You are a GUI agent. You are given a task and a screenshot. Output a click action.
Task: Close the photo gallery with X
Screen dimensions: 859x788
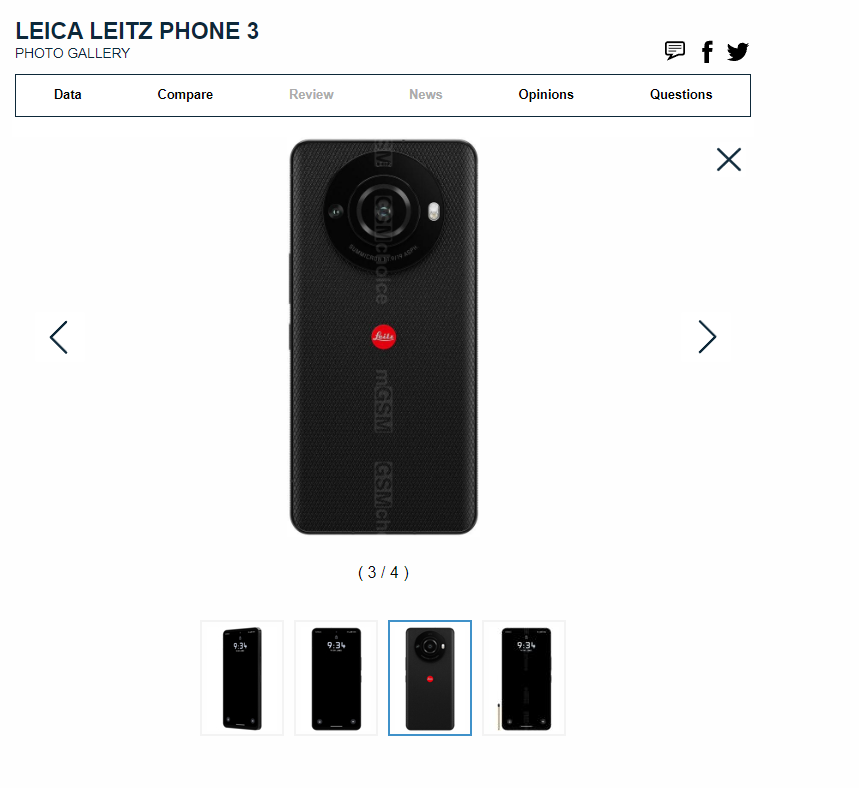(x=729, y=159)
